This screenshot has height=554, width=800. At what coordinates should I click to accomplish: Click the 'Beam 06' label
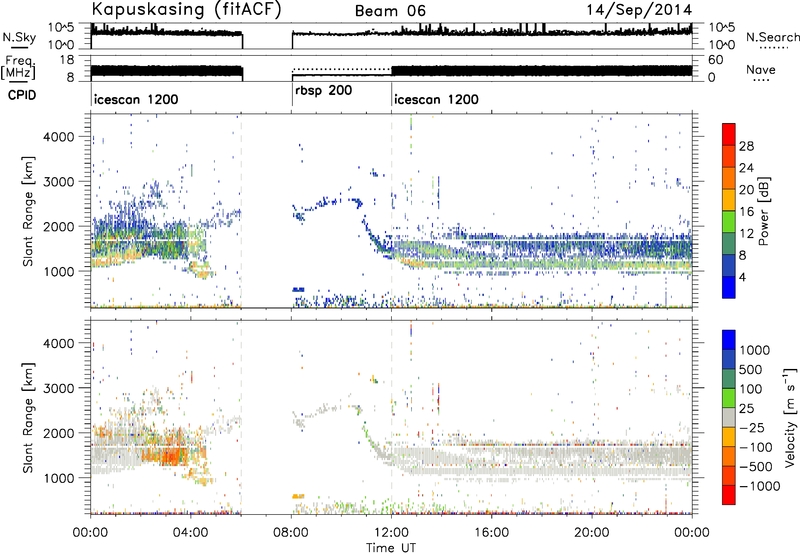pos(390,11)
